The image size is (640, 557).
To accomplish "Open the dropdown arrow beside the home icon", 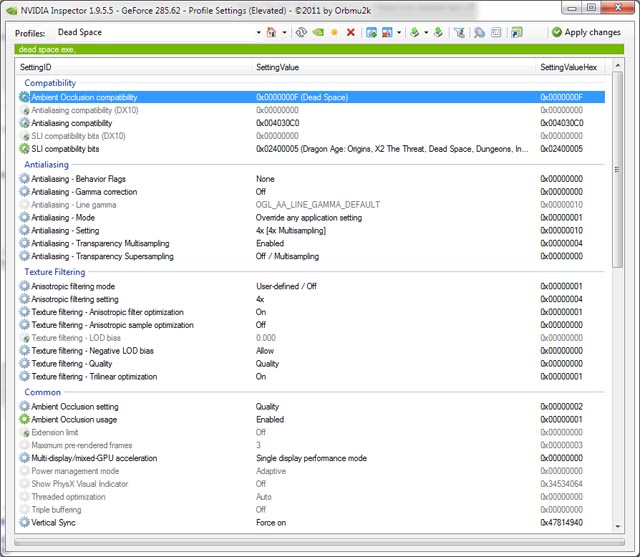I will (x=283, y=32).
